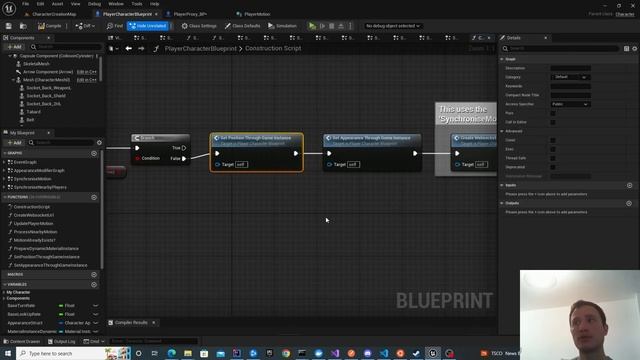Open the debug object selector dropdown
This screenshot has height=360, width=640.
pos(393,26)
